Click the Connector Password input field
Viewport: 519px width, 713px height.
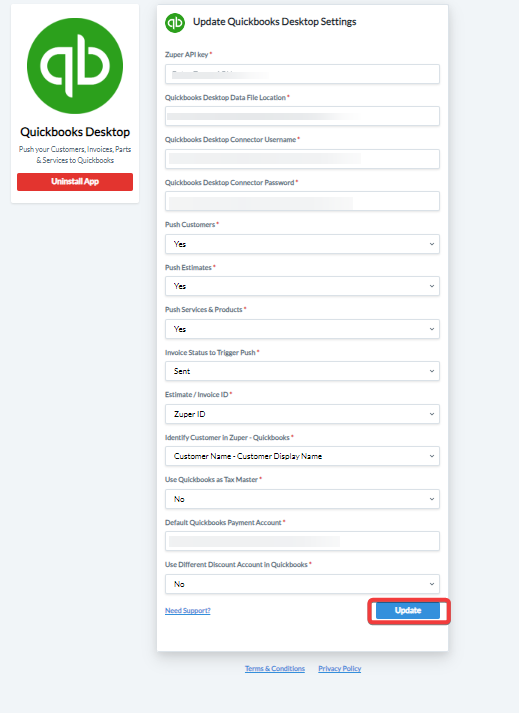302,201
